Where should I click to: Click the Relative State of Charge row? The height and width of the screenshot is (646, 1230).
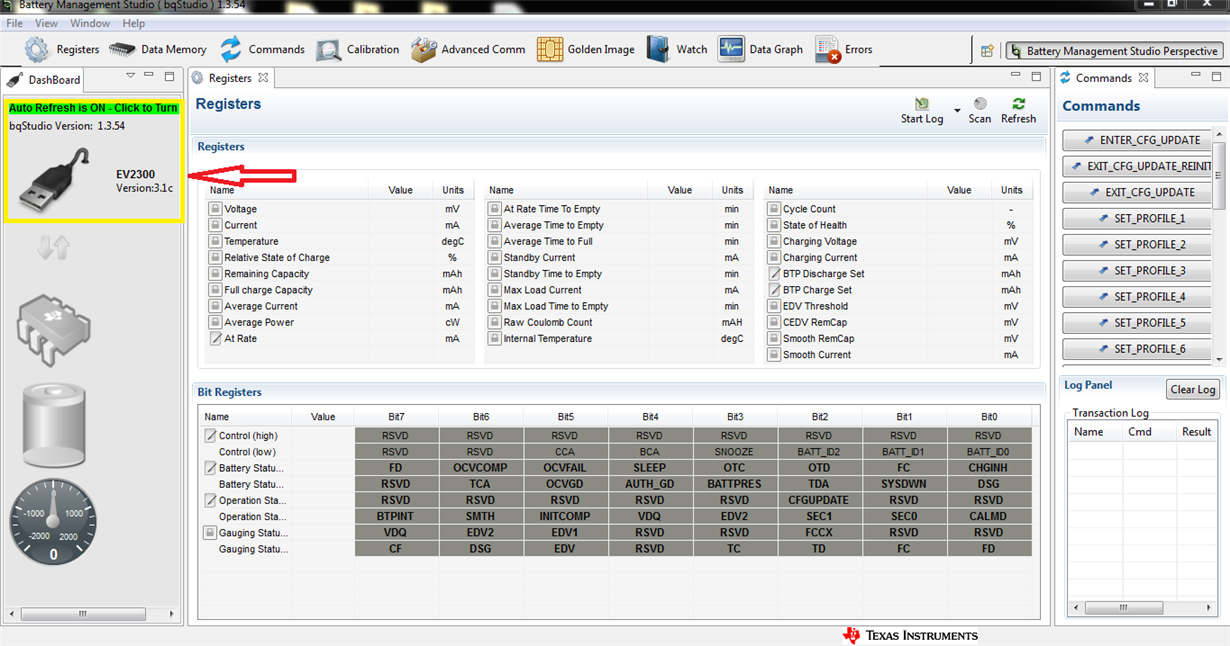(x=337, y=258)
